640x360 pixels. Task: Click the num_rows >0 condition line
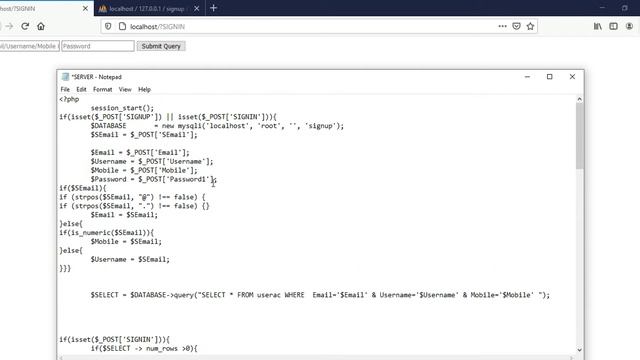pos(144,349)
